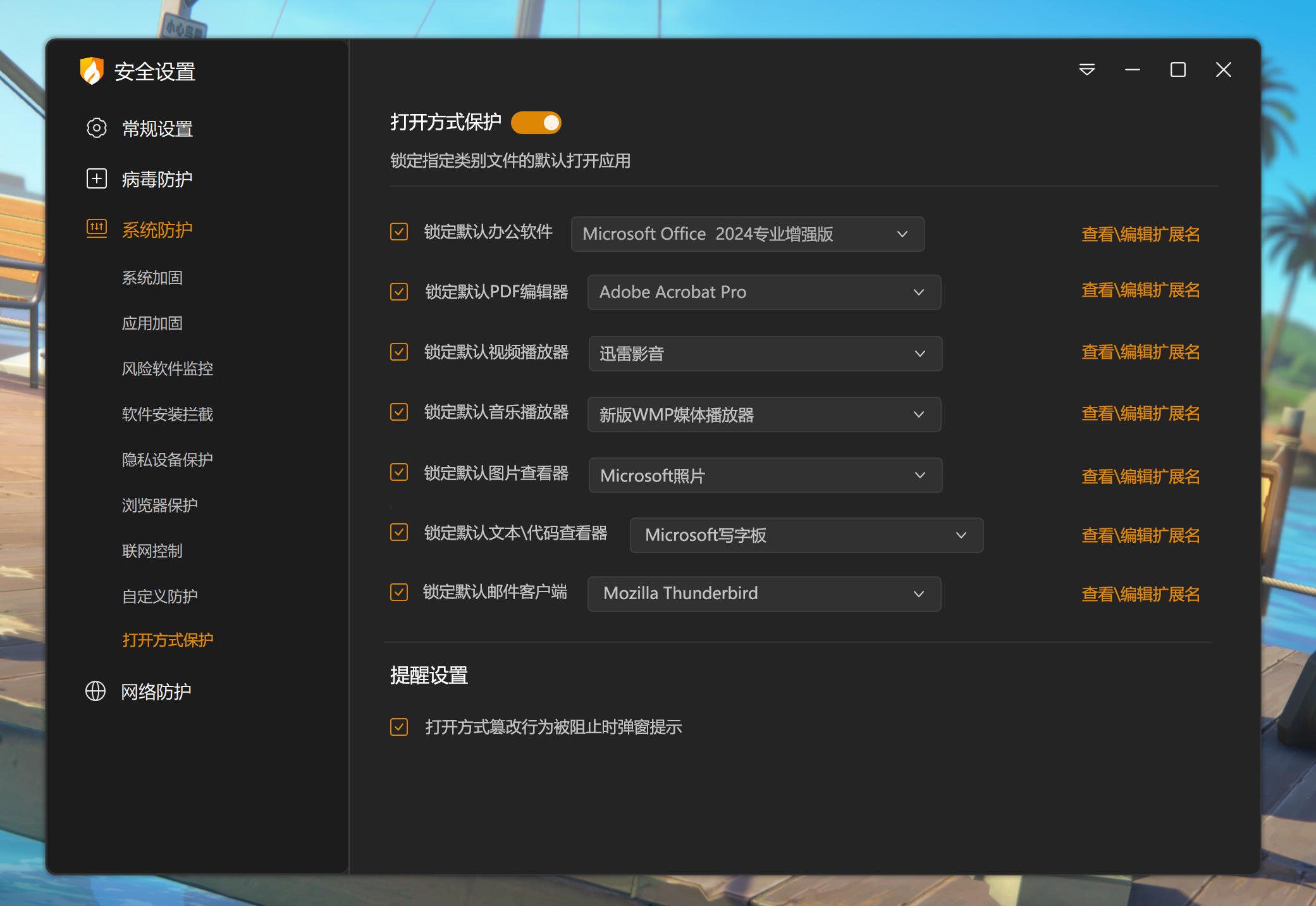Open the 联网控制 sub-item

tap(152, 551)
